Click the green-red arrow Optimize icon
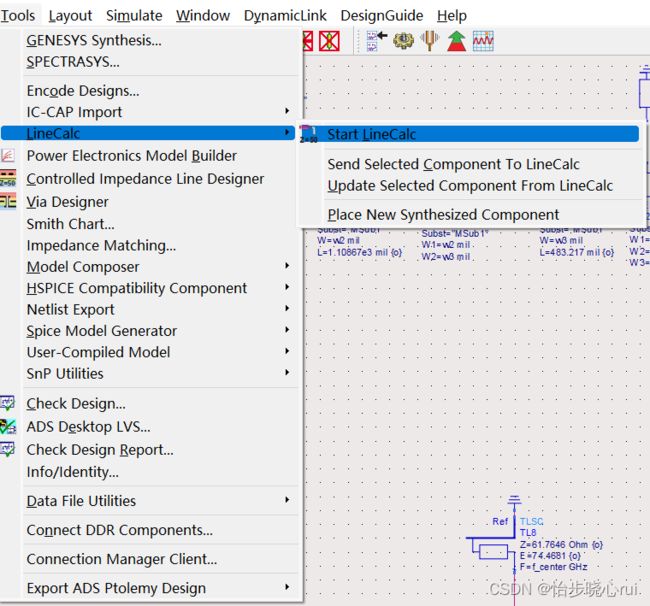The height and width of the screenshot is (606, 650). (x=456, y=41)
